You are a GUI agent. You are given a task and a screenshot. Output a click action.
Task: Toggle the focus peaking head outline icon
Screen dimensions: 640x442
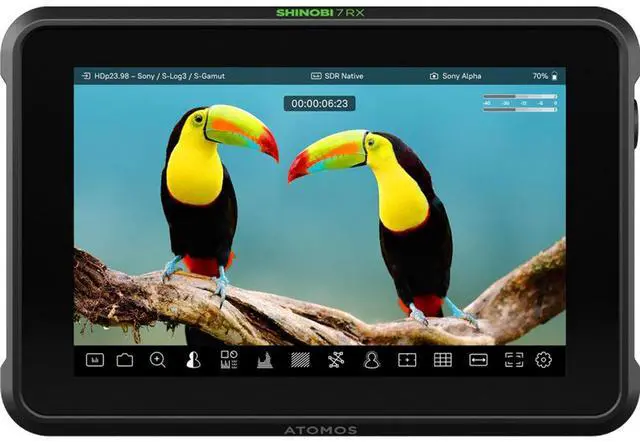[372, 360]
